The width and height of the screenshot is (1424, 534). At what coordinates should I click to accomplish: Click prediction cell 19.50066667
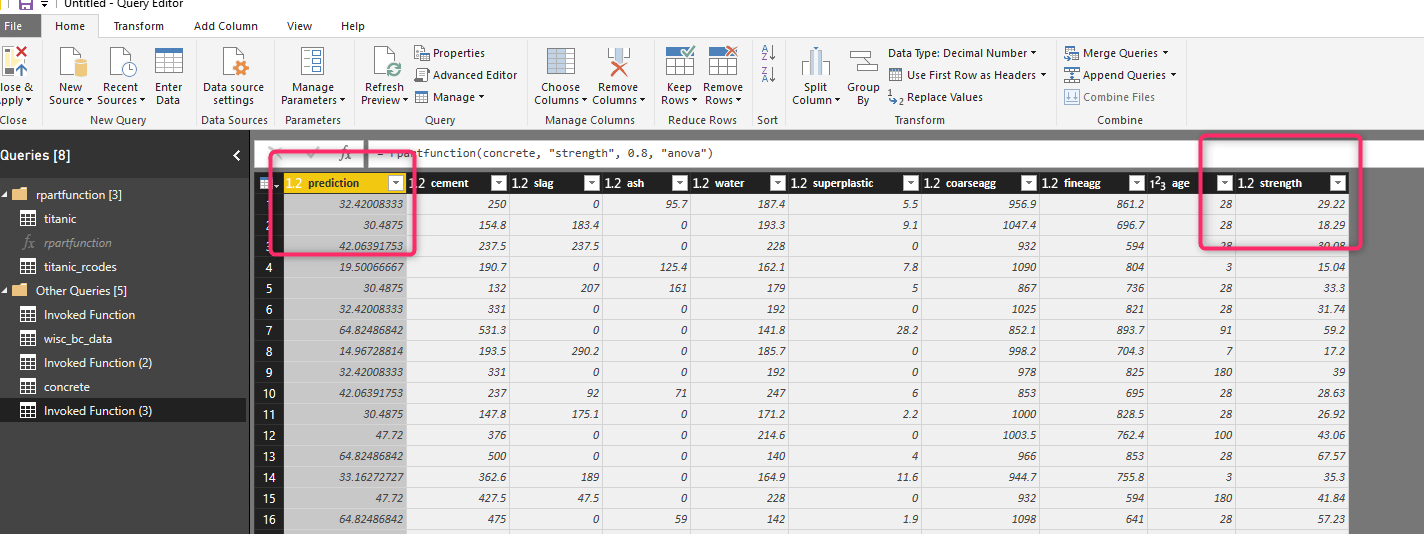345,267
